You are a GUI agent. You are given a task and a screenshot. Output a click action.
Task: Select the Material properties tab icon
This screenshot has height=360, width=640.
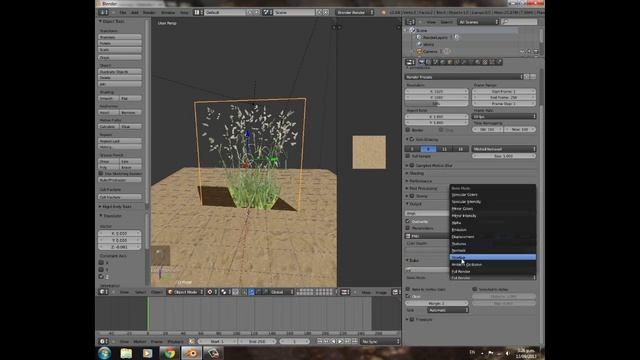point(478,62)
